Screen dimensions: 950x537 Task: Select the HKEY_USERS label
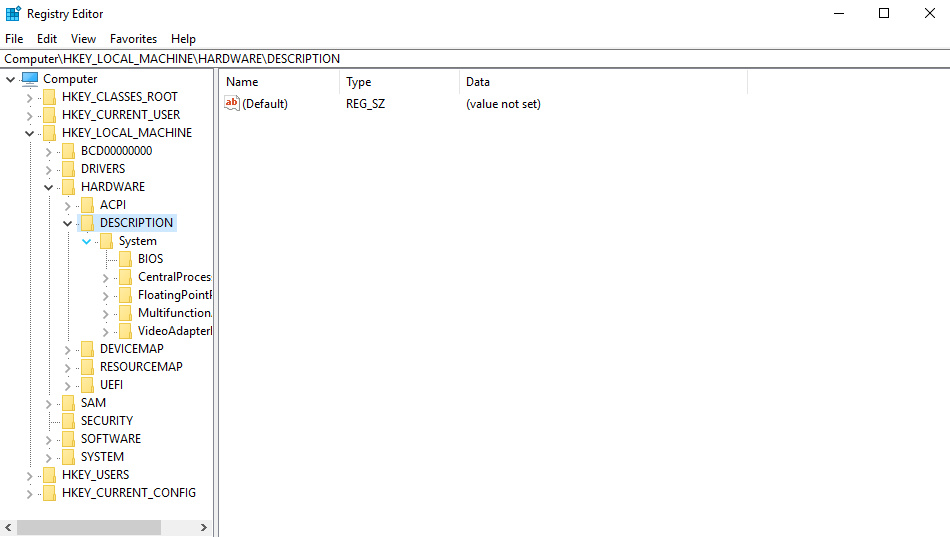[96, 475]
